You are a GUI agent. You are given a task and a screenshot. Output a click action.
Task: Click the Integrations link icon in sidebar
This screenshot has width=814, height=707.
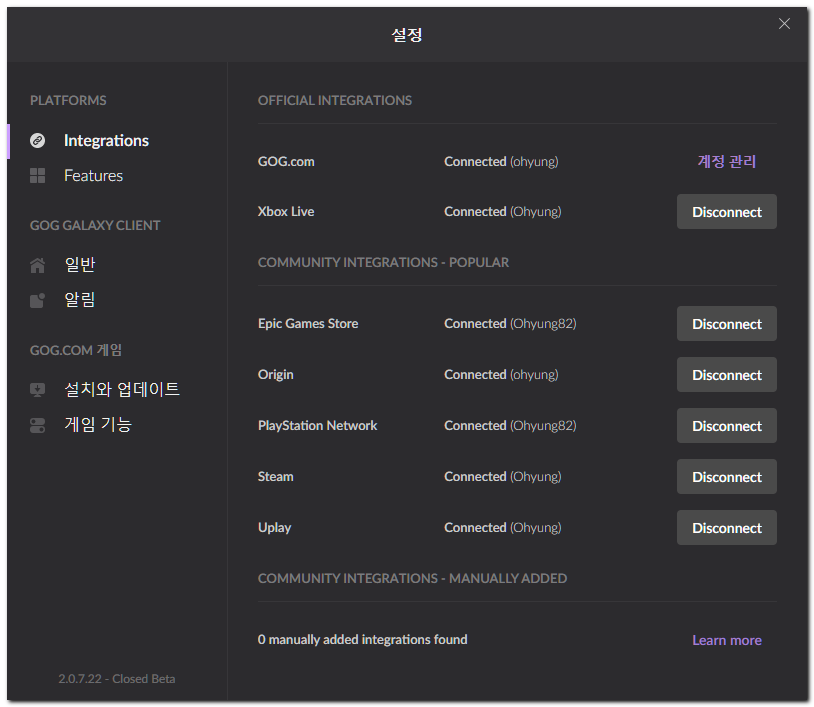click(37, 141)
